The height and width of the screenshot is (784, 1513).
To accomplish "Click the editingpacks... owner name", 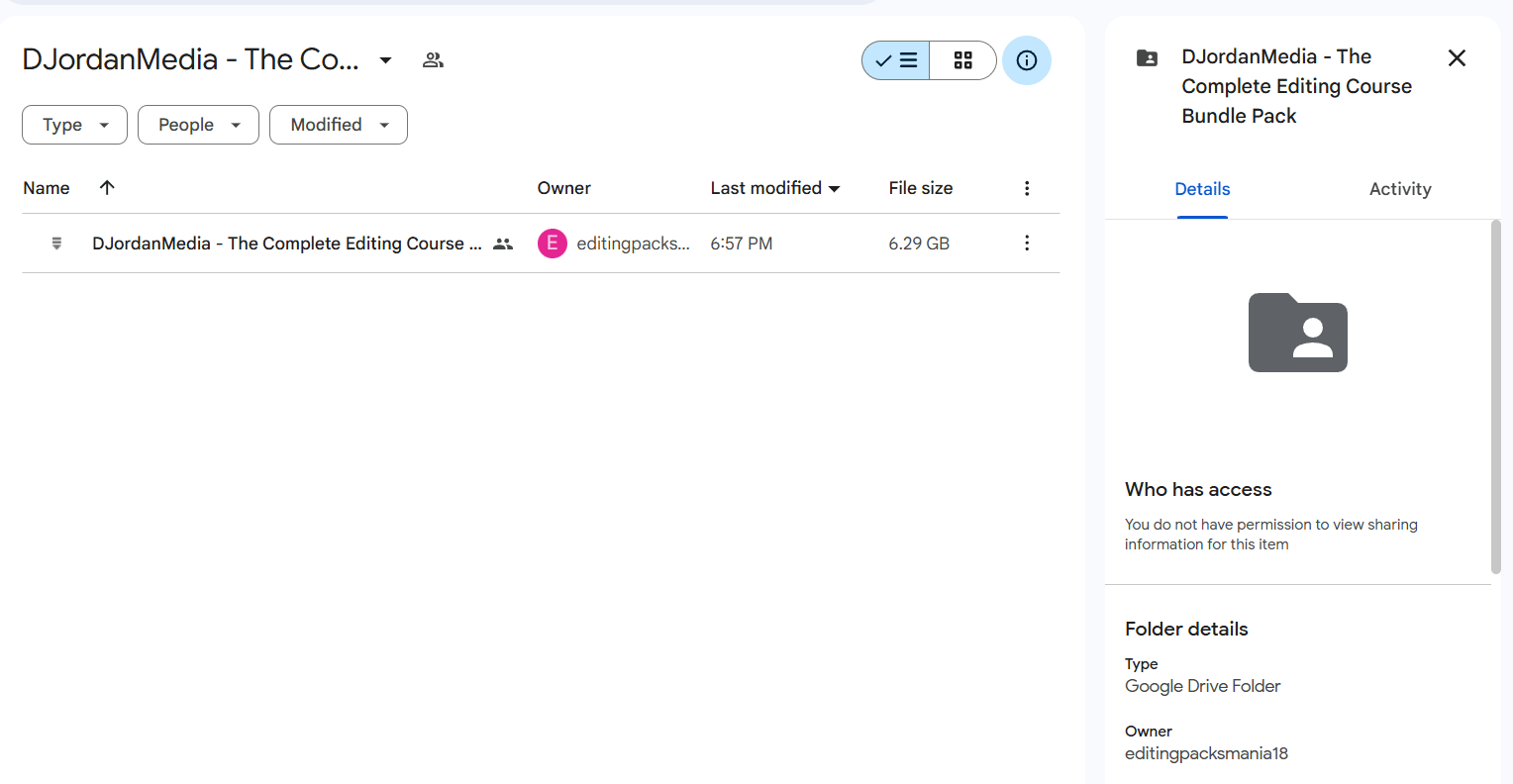I will [x=634, y=244].
